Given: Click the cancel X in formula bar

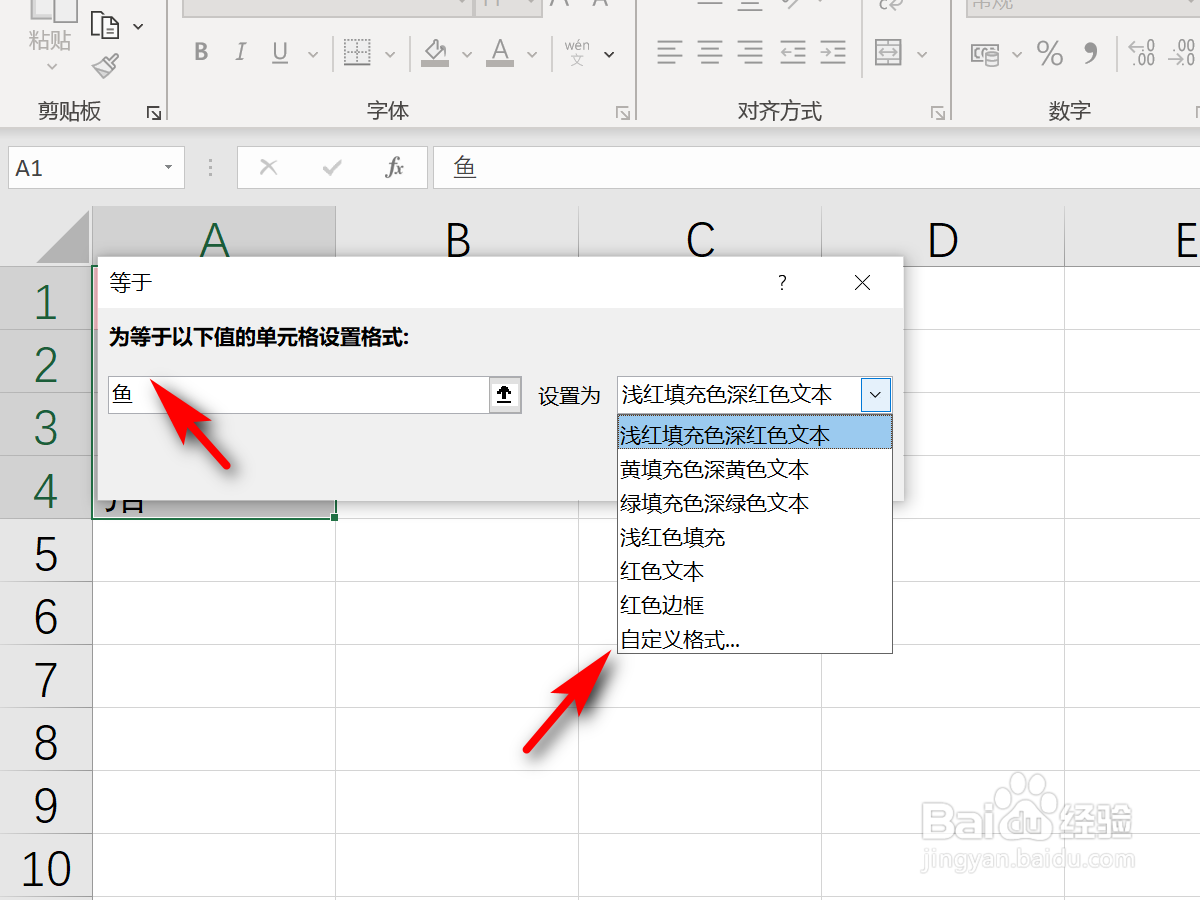Looking at the screenshot, I should click(268, 167).
